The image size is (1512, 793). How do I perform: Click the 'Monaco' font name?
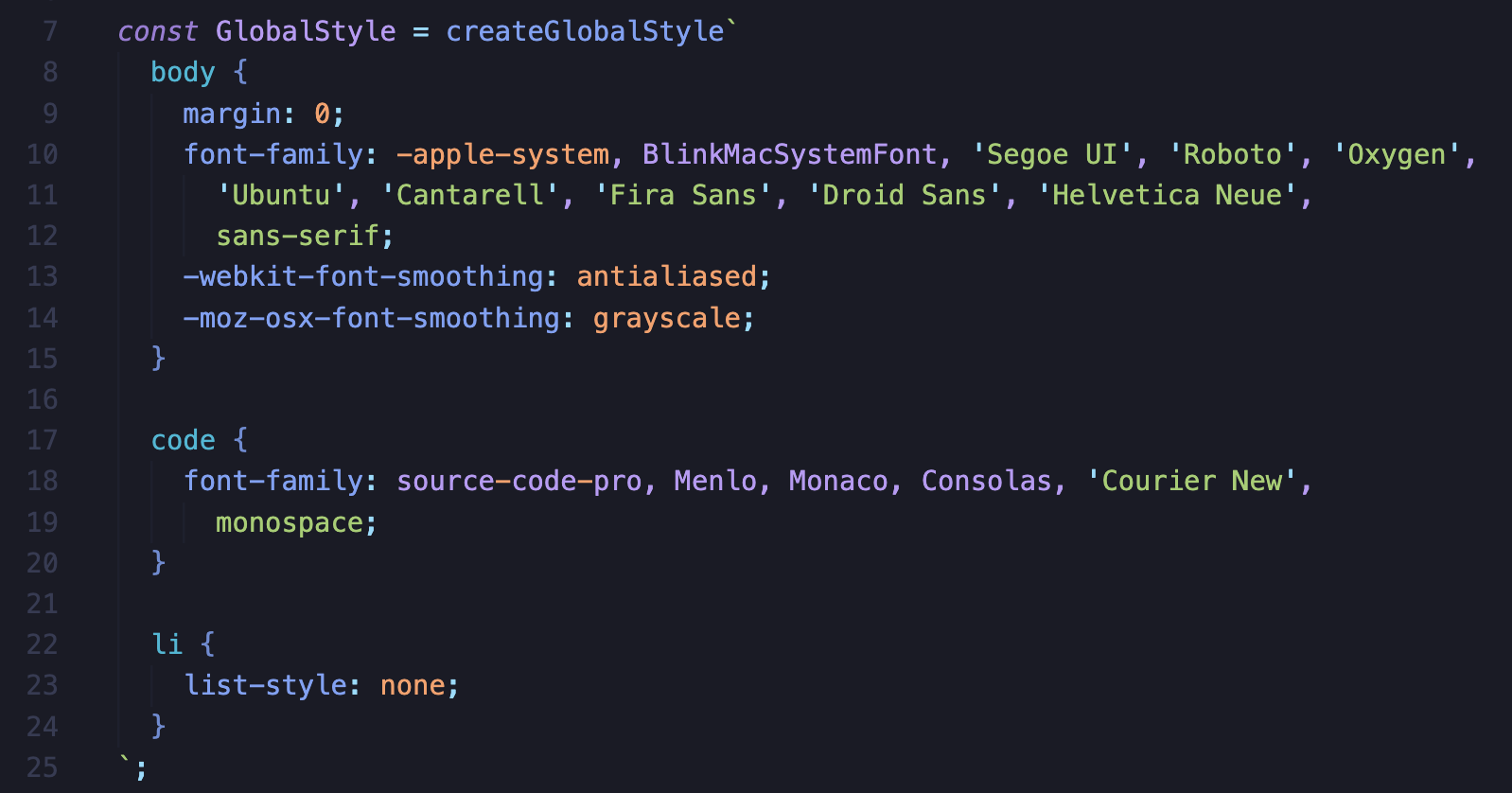[x=839, y=481]
